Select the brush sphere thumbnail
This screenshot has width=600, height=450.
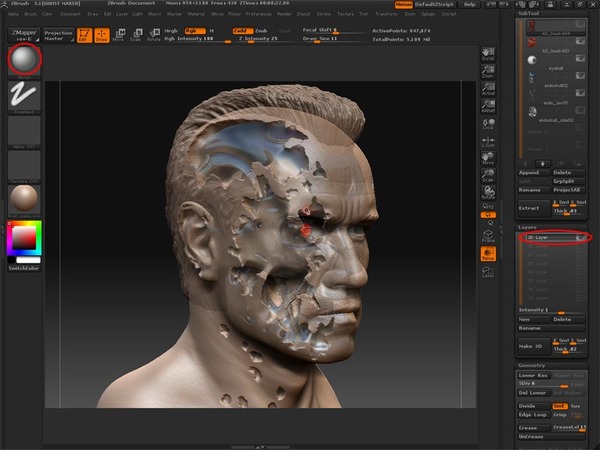tap(24, 61)
